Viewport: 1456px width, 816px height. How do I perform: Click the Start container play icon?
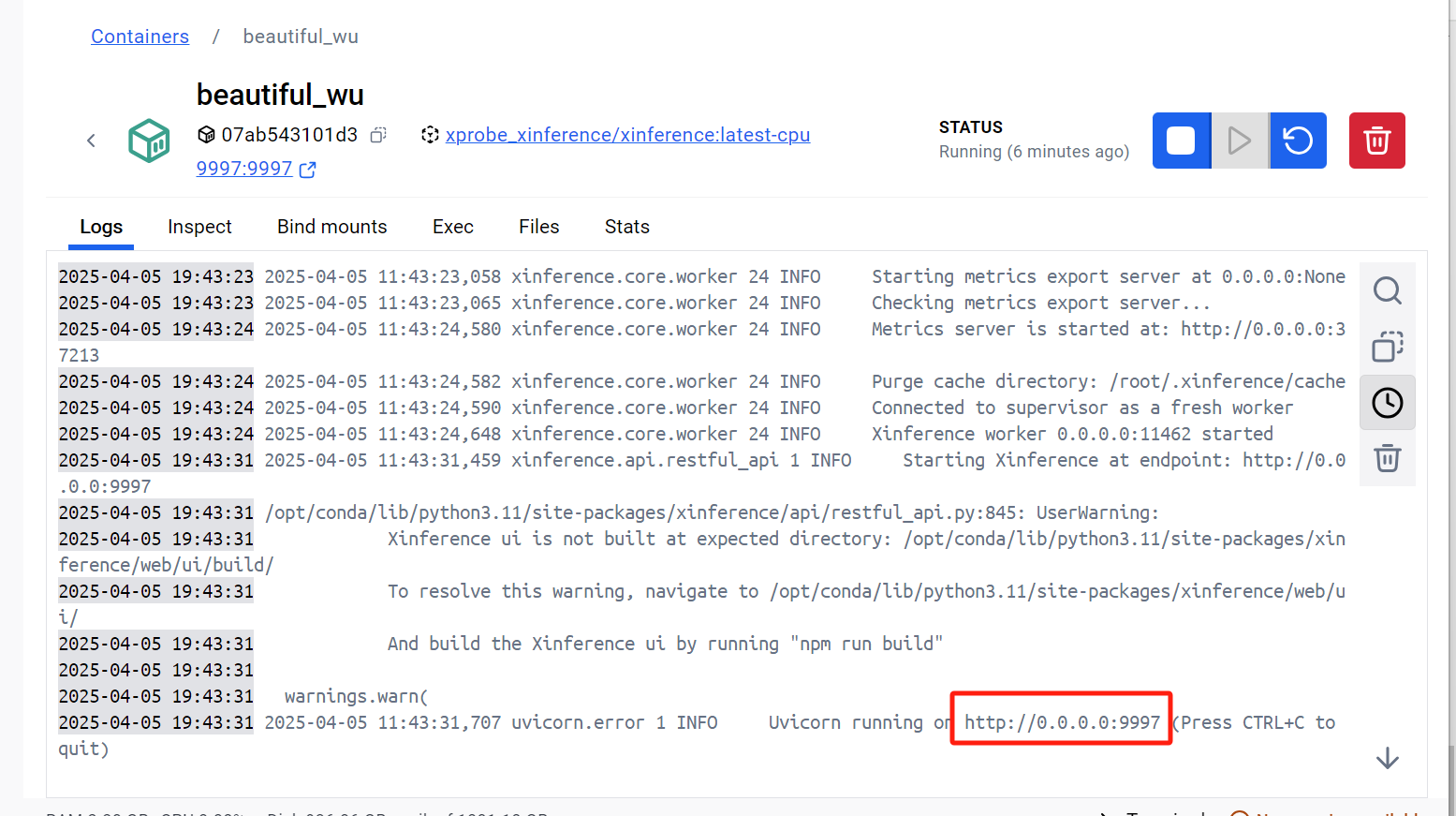tap(1240, 141)
